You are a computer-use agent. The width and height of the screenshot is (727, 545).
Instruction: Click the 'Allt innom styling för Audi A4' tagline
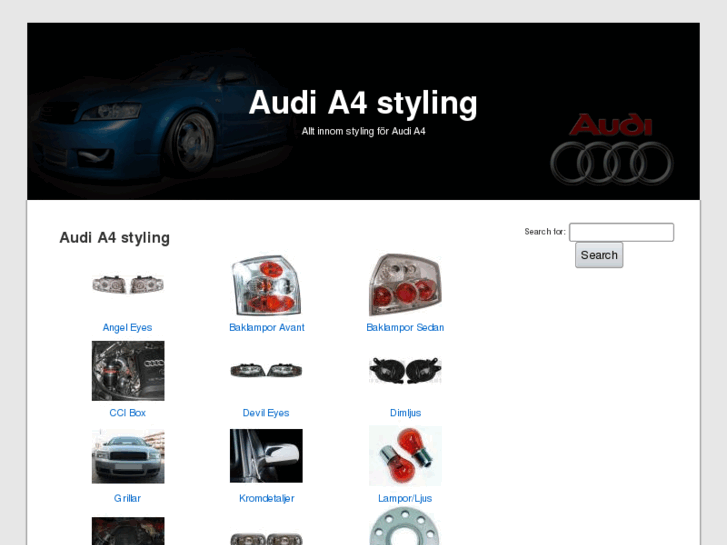tap(364, 131)
